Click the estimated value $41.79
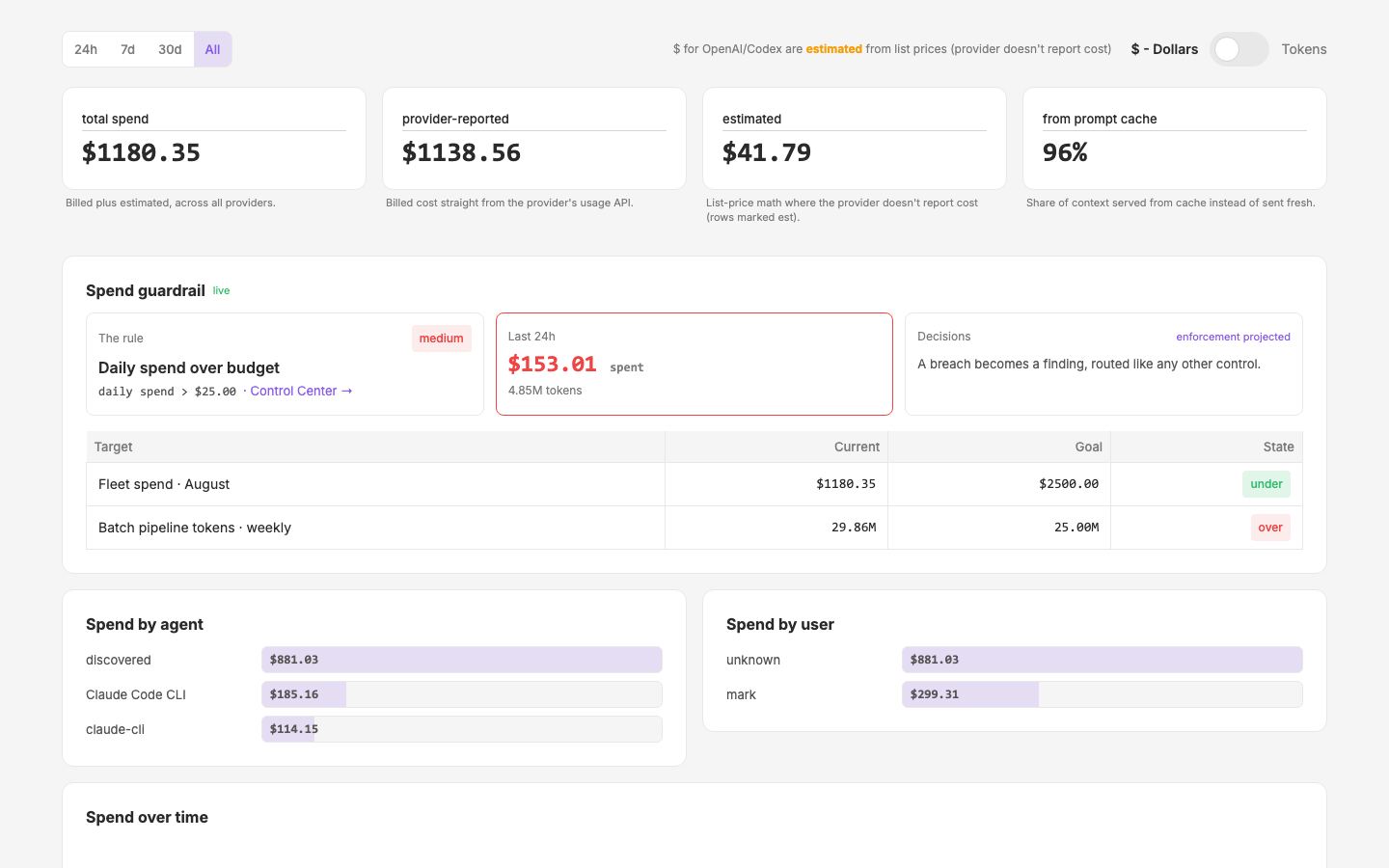The height and width of the screenshot is (868, 1389). (767, 152)
